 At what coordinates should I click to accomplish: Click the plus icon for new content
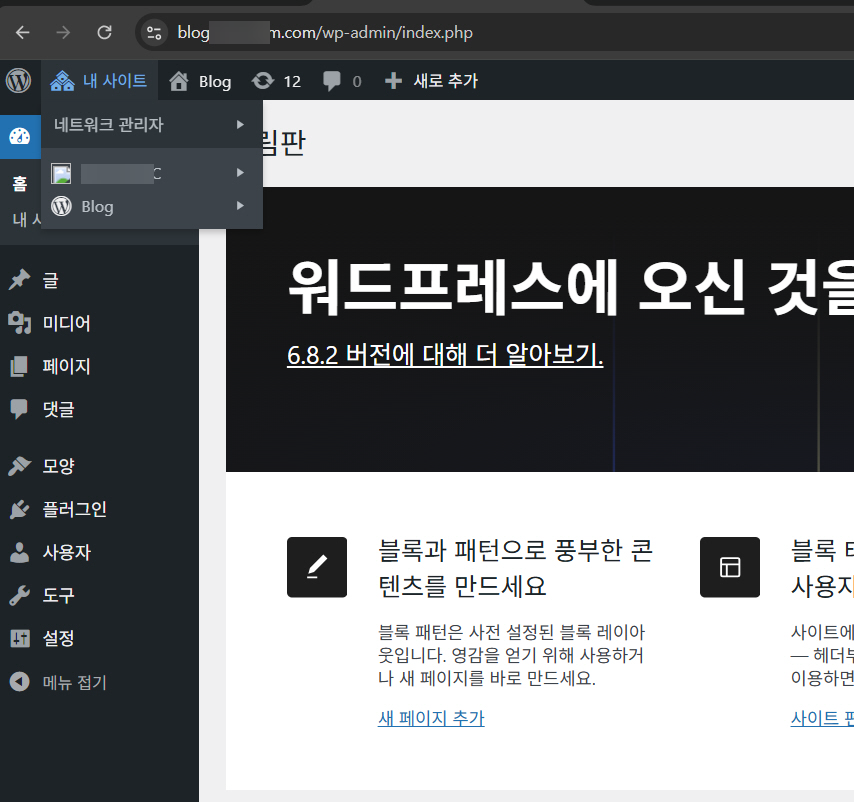393,81
